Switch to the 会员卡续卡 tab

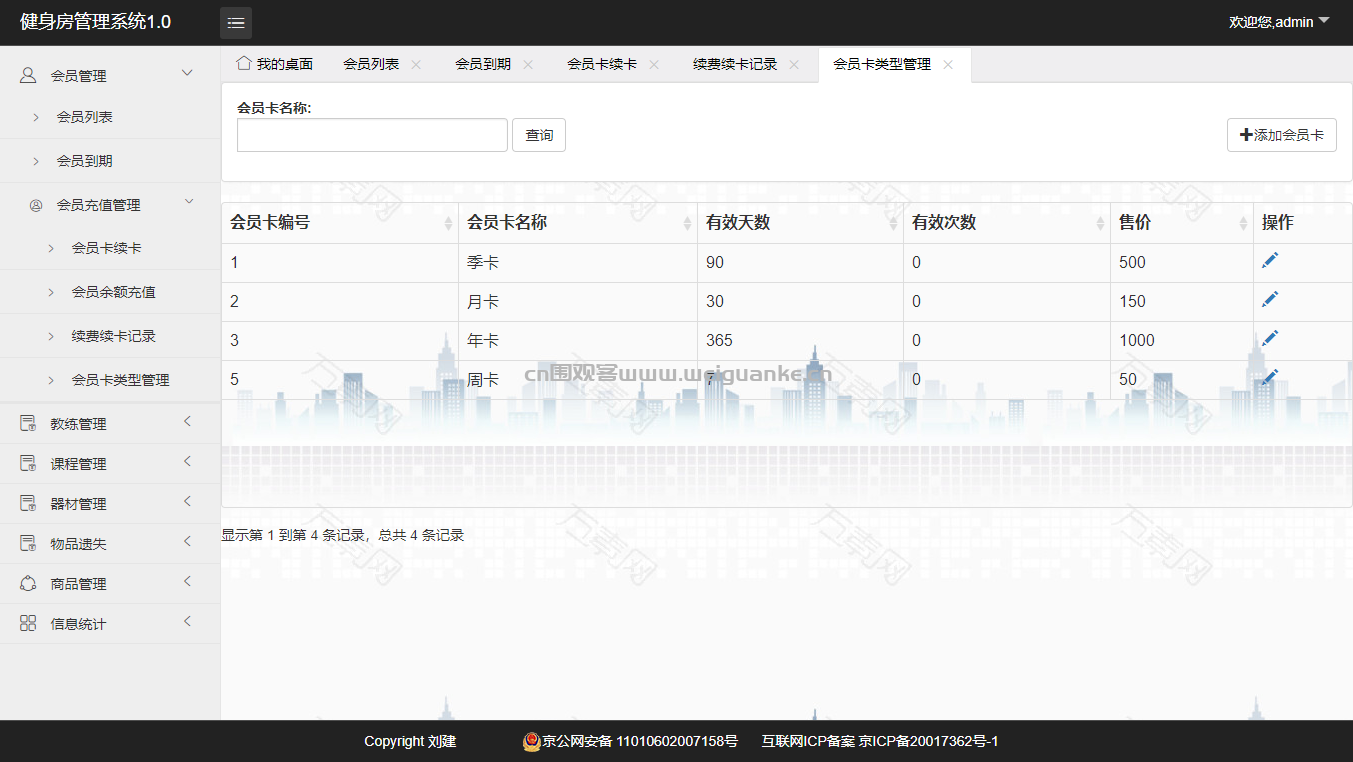[x=602, y=64]
